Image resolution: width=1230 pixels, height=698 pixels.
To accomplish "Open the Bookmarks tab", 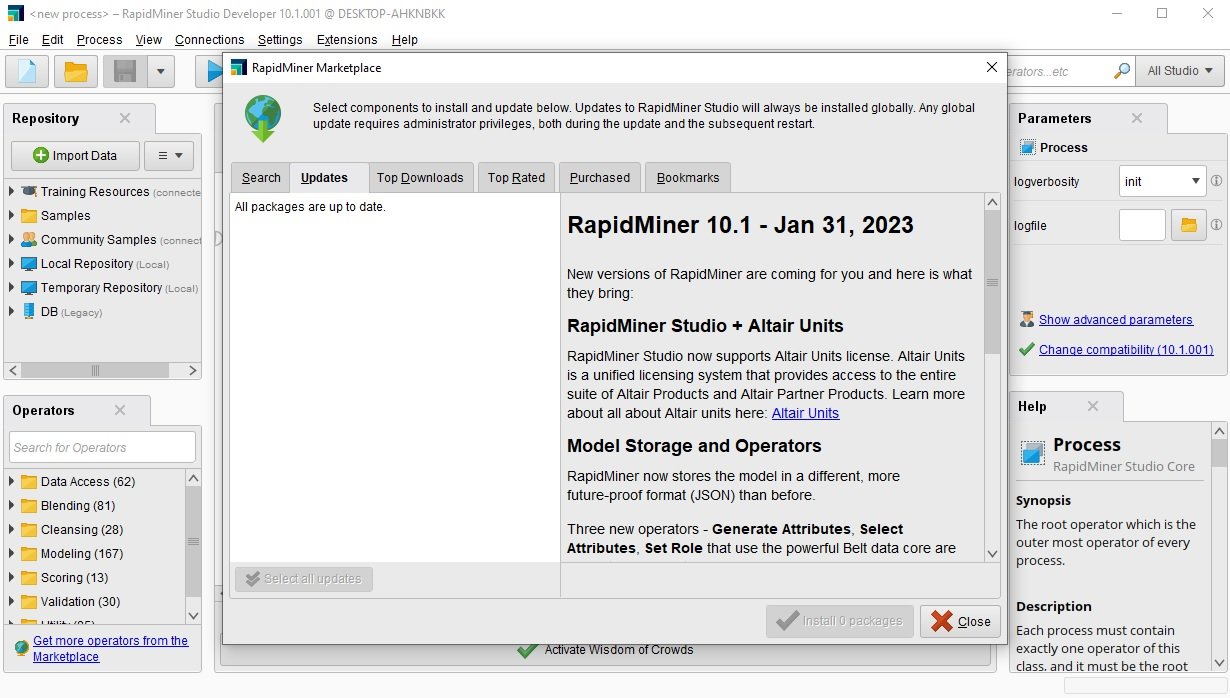I will point(688,177).
